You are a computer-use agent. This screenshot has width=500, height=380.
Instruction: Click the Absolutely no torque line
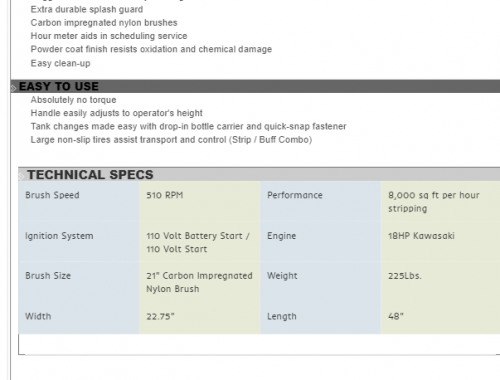[73, 100]
